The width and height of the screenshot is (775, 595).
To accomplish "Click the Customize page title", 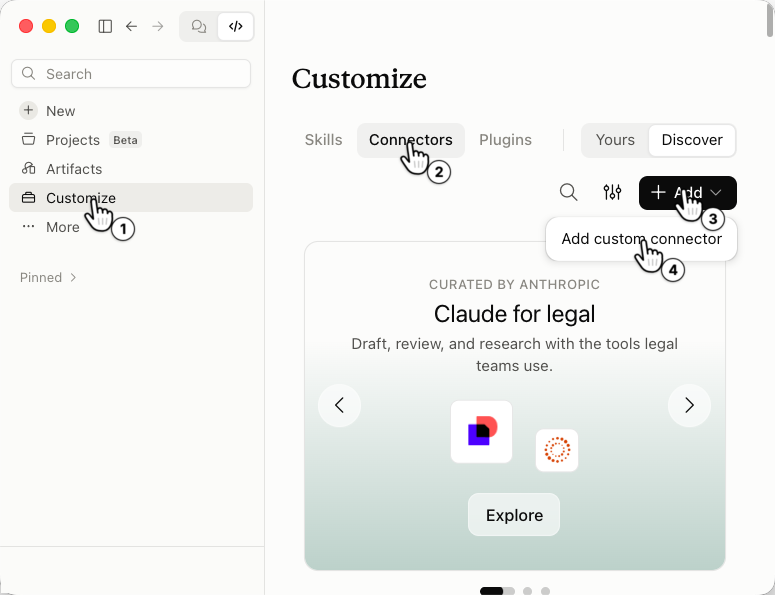I will (359, 79).
